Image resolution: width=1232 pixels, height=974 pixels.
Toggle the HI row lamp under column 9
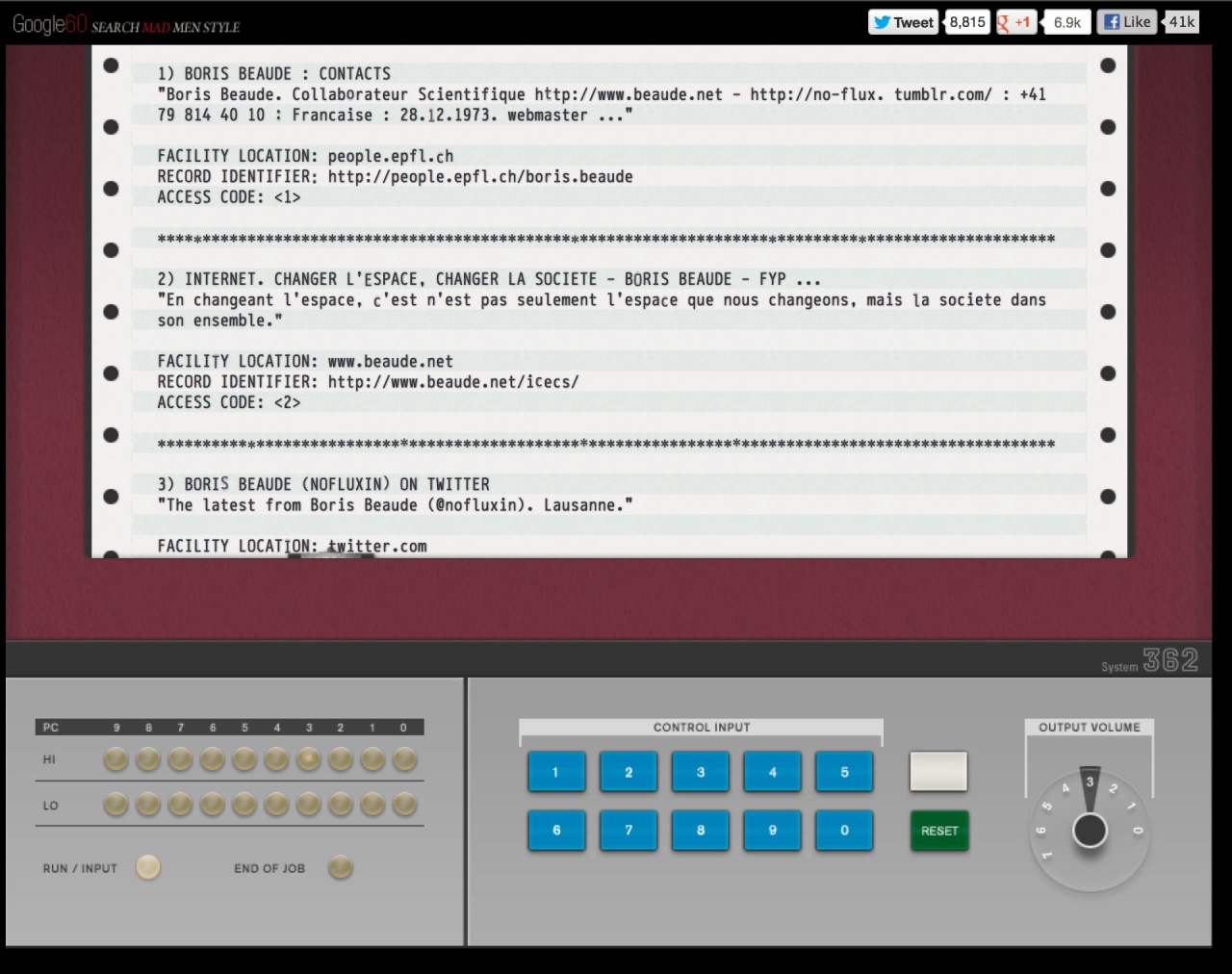[x=116, y=759]
